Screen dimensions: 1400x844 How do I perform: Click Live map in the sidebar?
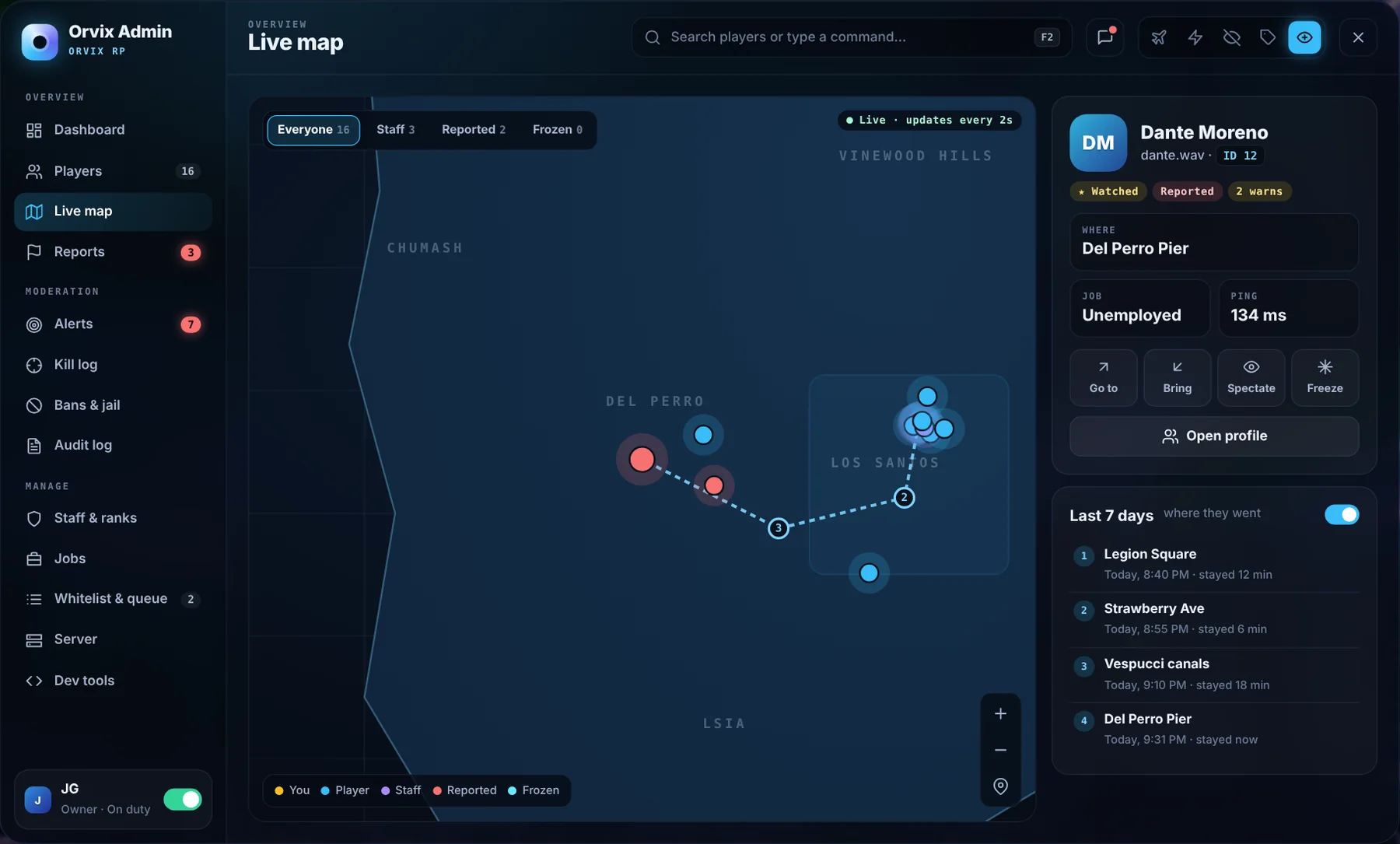click(x=113, y=212)
